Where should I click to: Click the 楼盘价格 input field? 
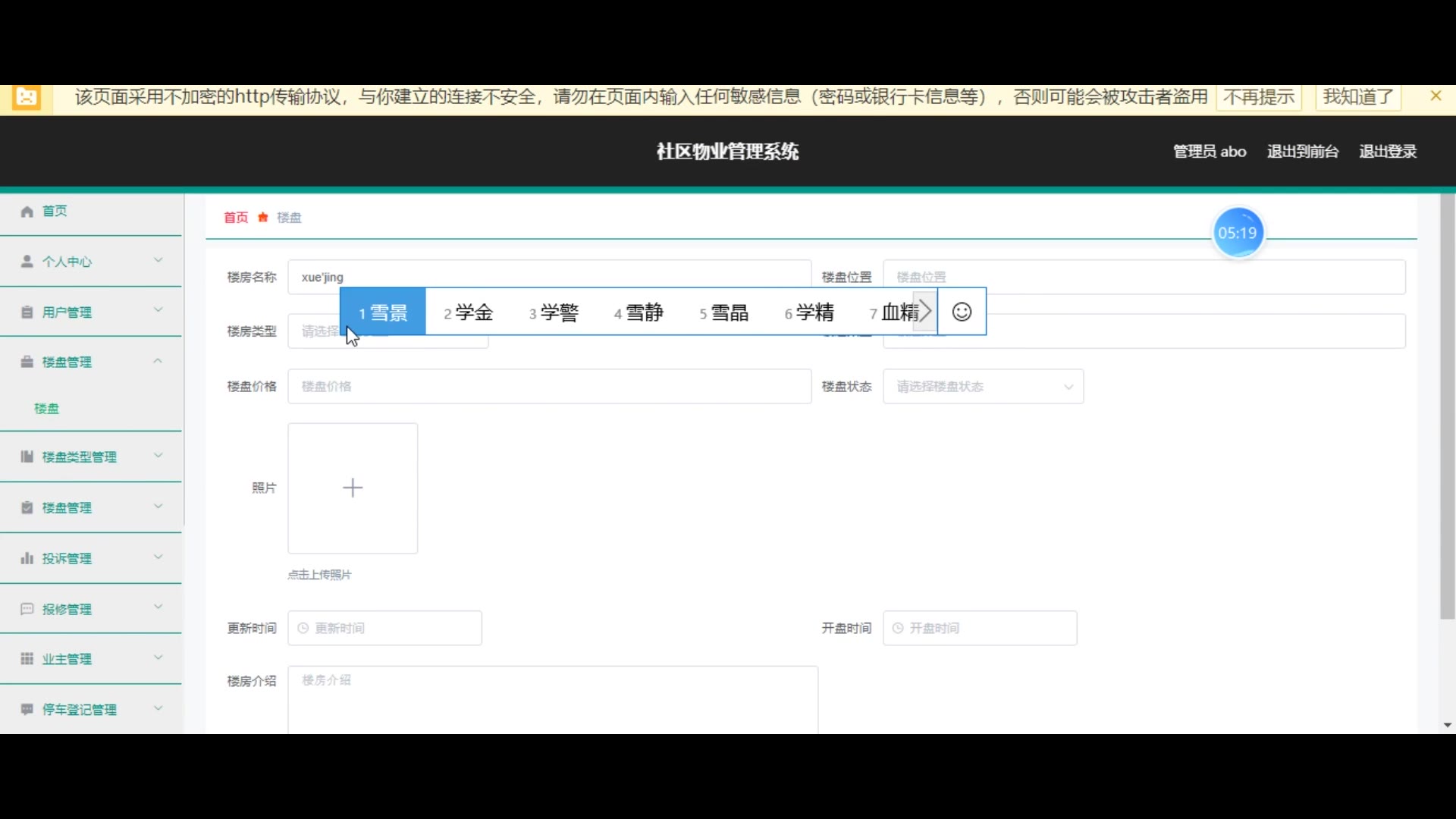click(549, 387)
